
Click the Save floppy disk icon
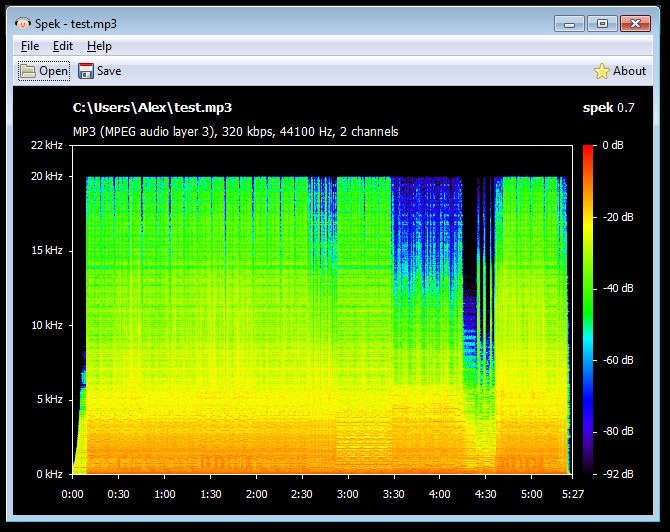point(86,71)
